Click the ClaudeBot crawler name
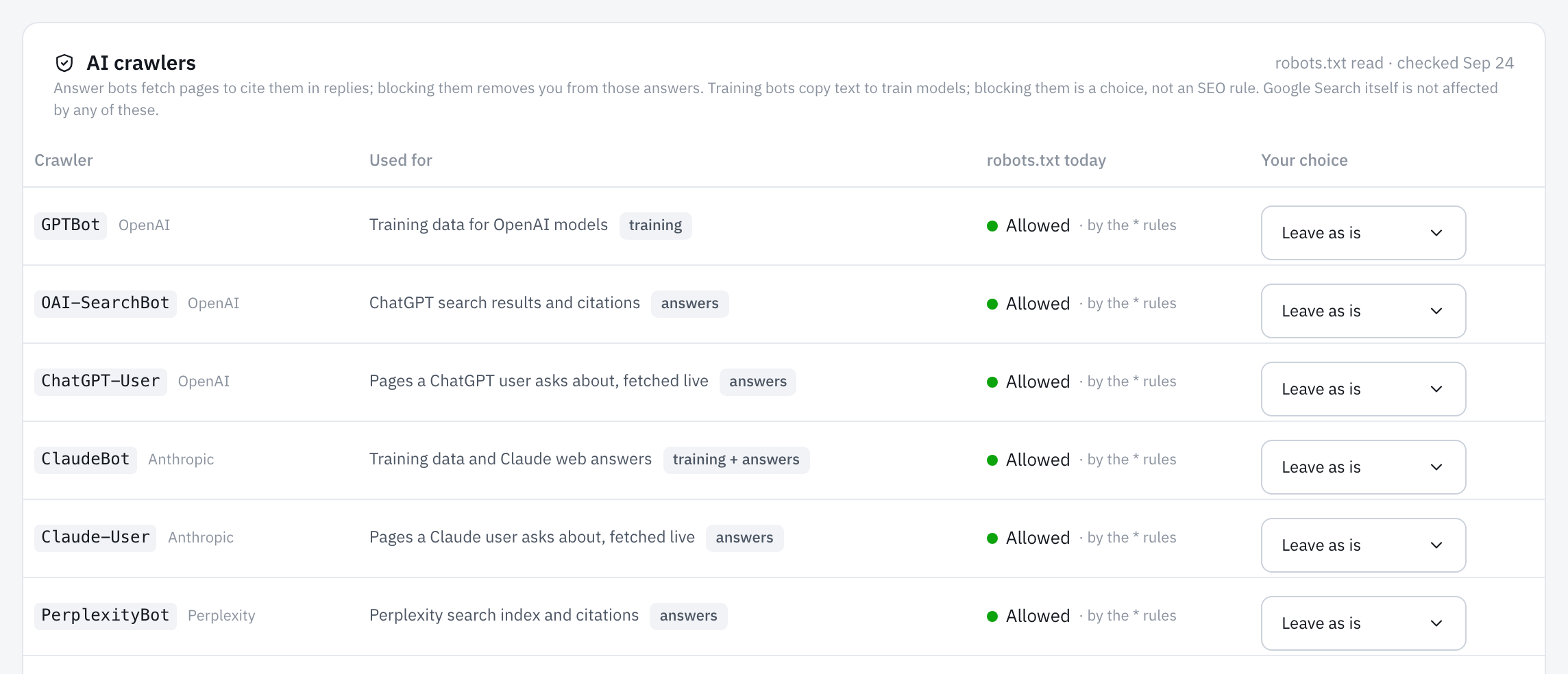1568x674 pixels. [86, 460]
